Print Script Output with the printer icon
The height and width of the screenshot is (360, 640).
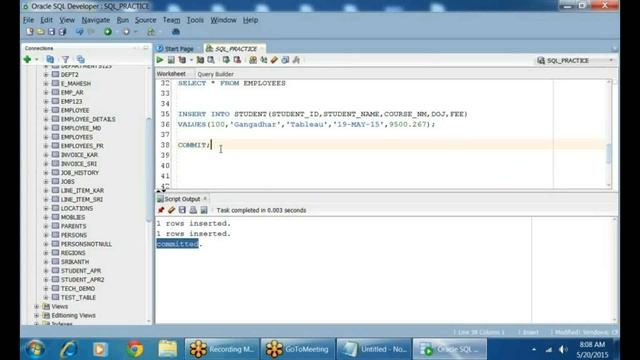click(193, 210)
